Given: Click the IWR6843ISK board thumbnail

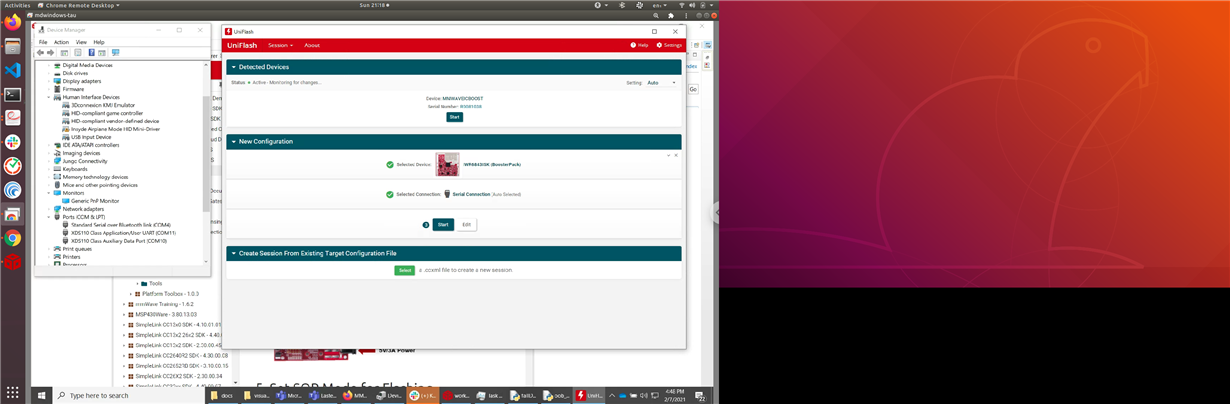Looking at the screenshot, I should [x=447, y=164].
